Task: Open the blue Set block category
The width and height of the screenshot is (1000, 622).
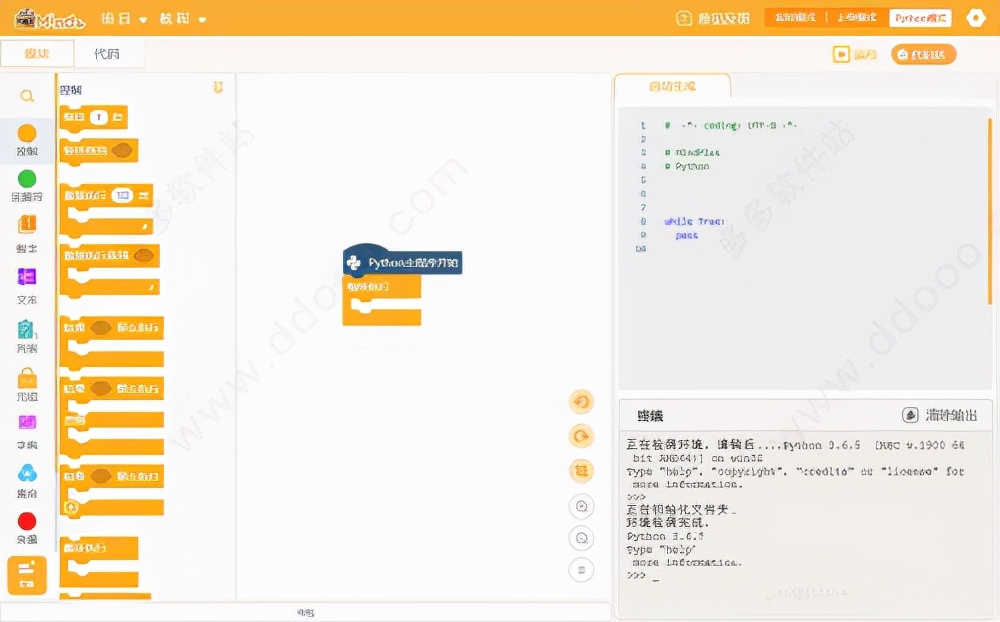Action: (x=27, y=473)
